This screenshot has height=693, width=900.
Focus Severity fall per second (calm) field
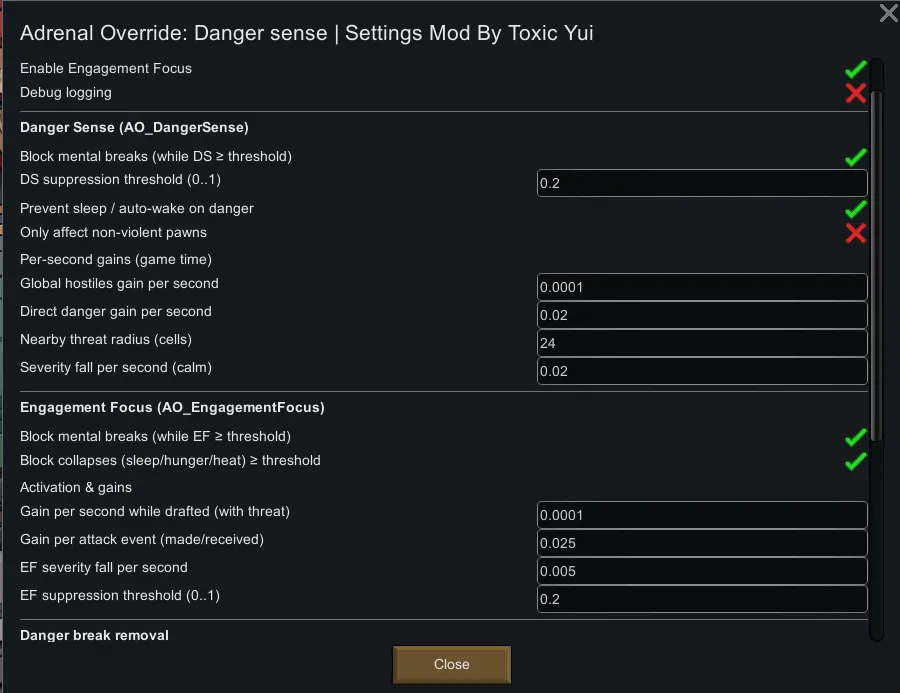701,371
